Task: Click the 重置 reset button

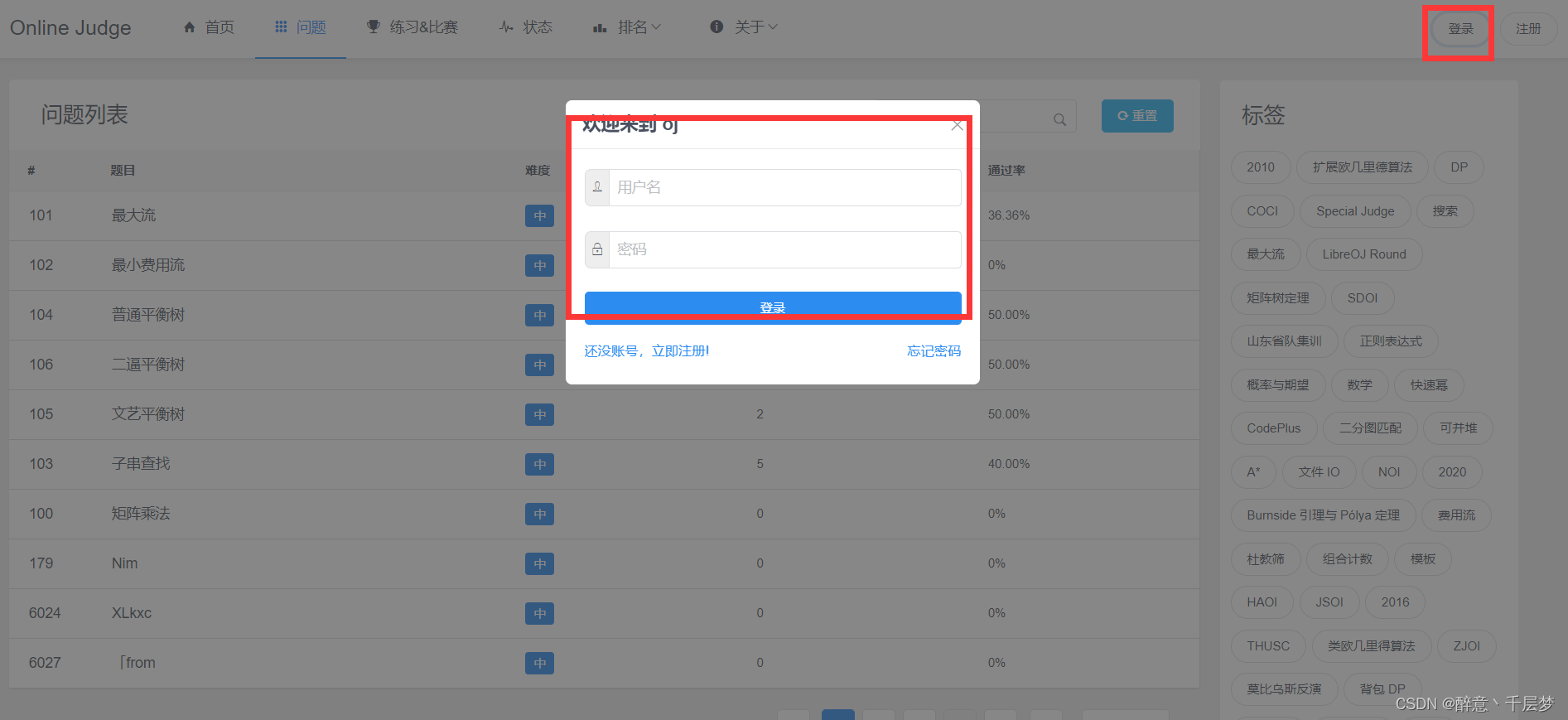Action: (x=1137, y=116)
